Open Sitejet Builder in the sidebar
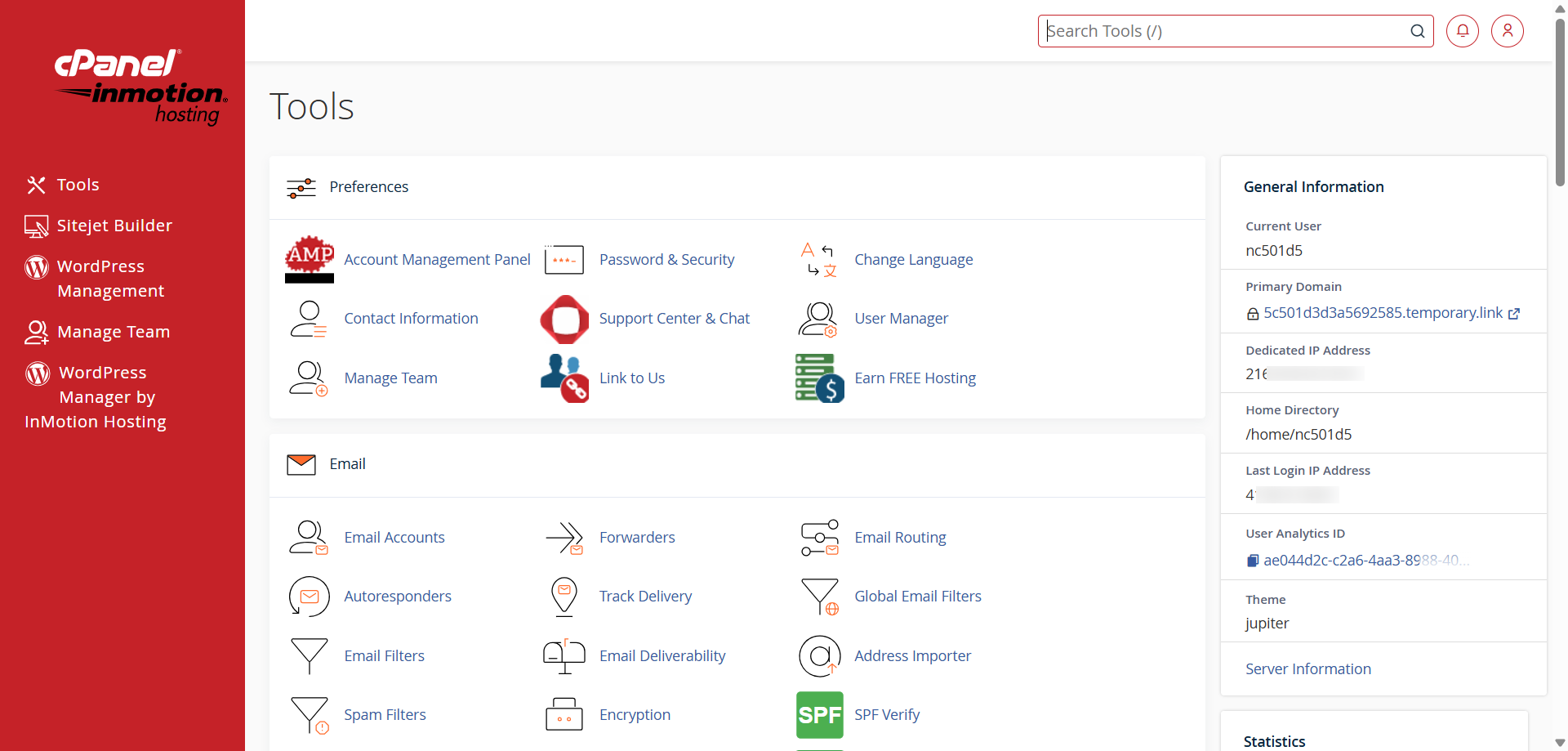The image size is (1568, 751). 98,226
